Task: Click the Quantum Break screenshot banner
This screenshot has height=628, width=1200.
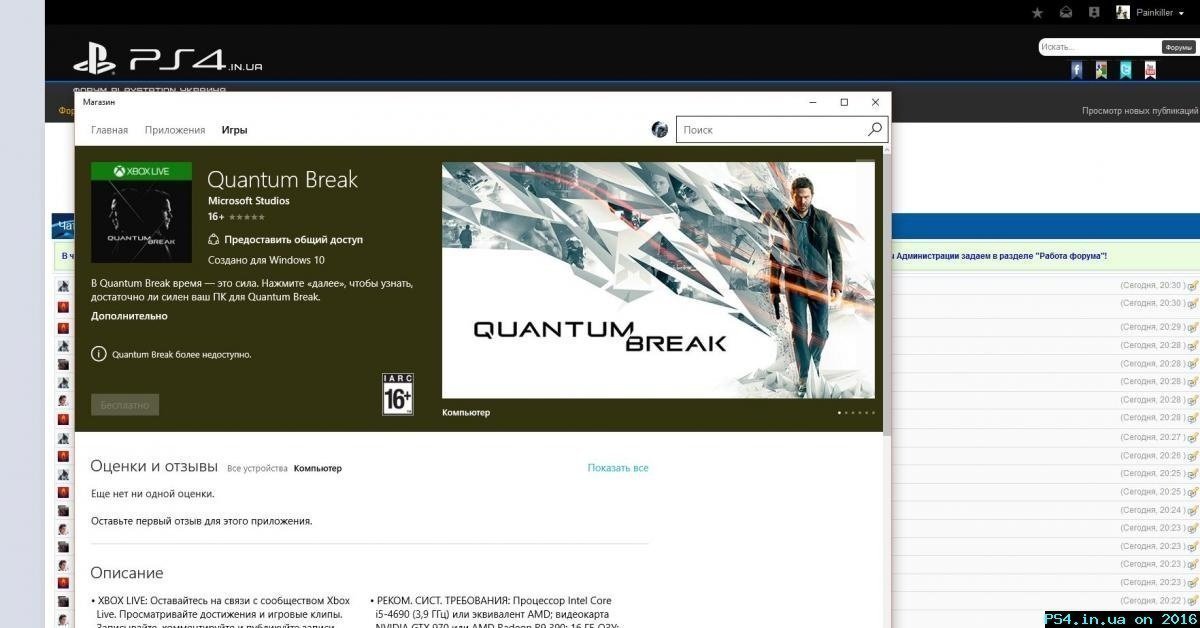Action: pyautogui.click(x=658, y=280)
